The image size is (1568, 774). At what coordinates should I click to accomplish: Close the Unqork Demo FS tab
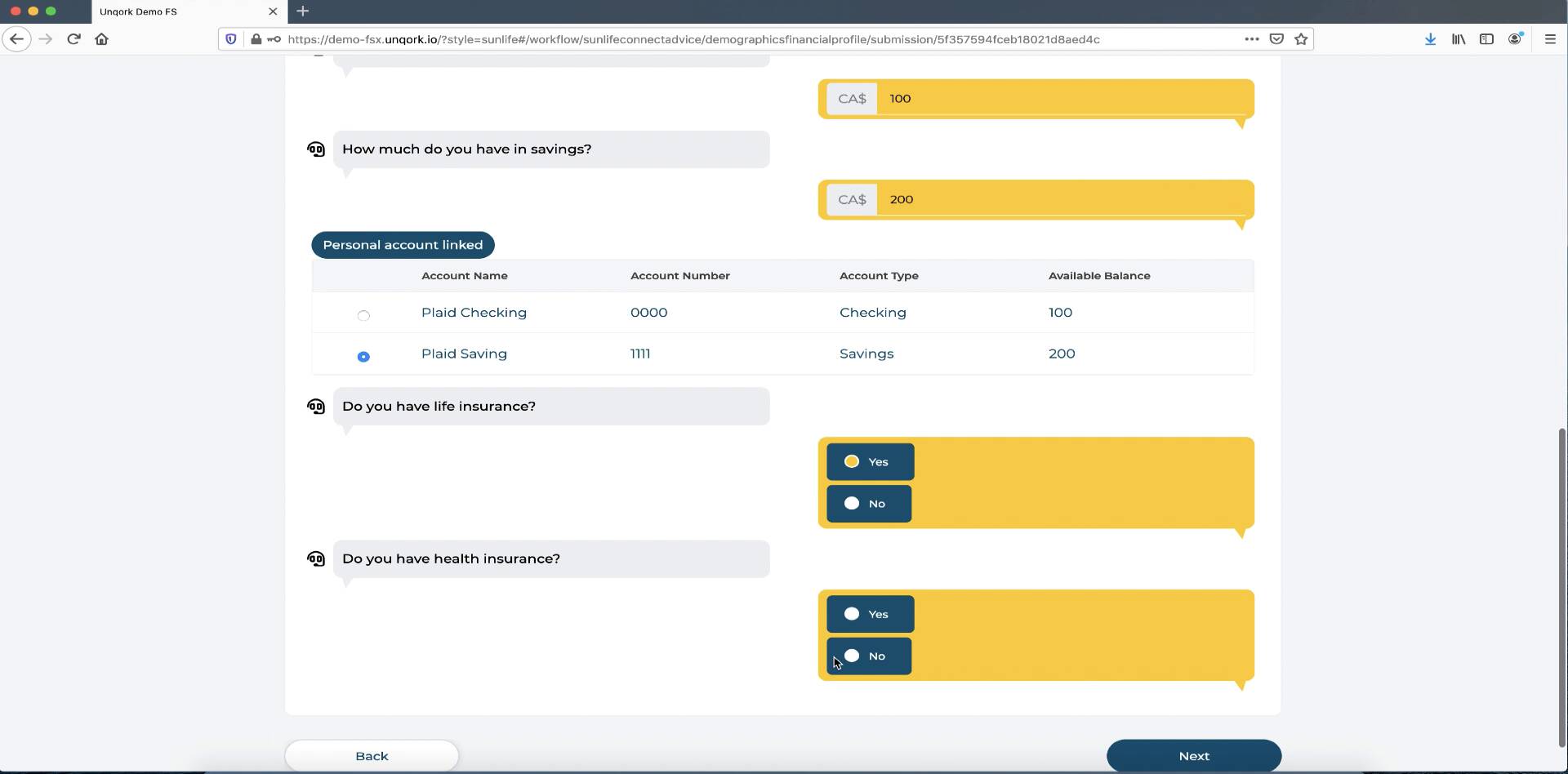[273, 11]
